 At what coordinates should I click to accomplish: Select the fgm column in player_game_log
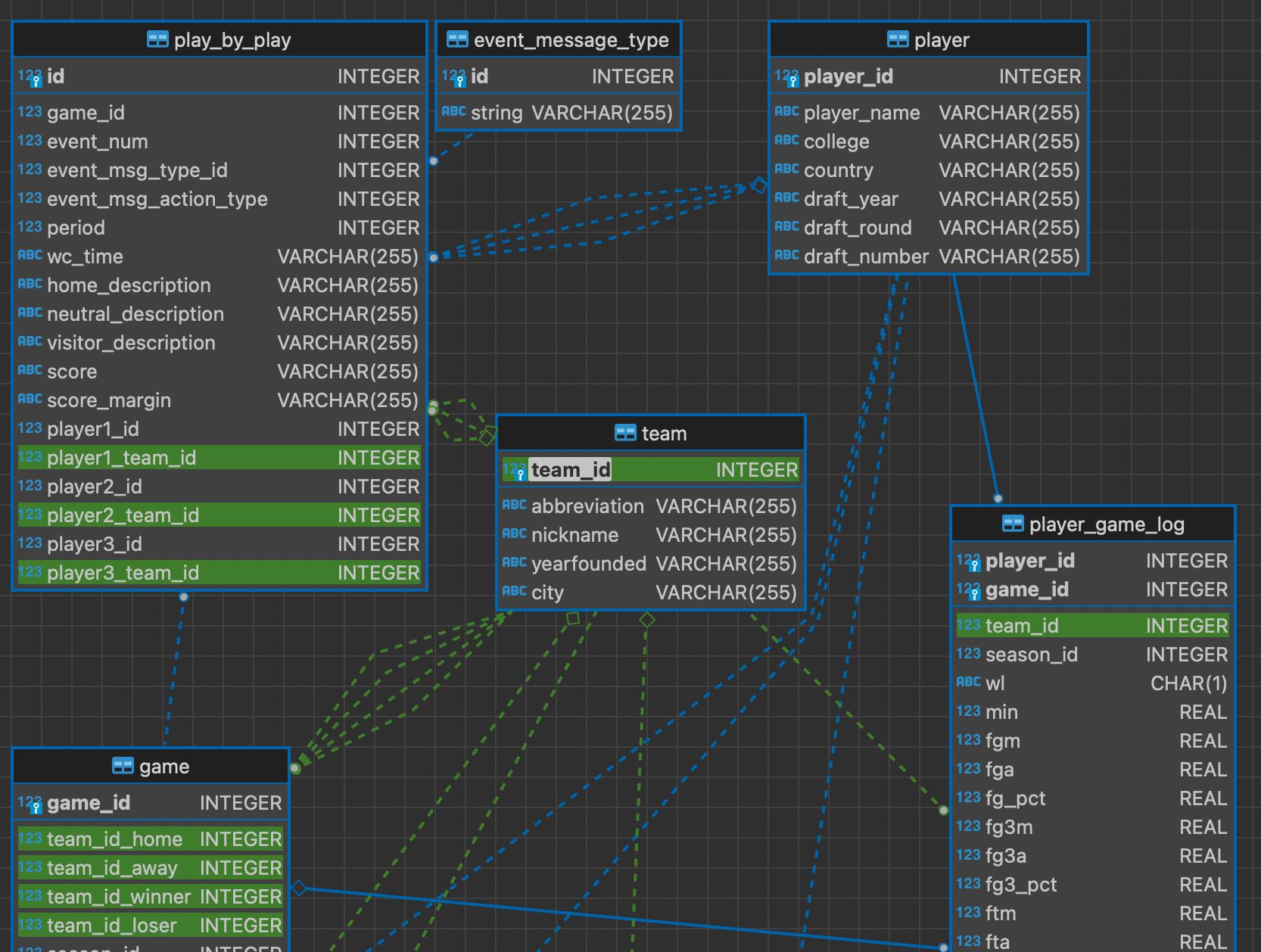(x=1092, y=741)
